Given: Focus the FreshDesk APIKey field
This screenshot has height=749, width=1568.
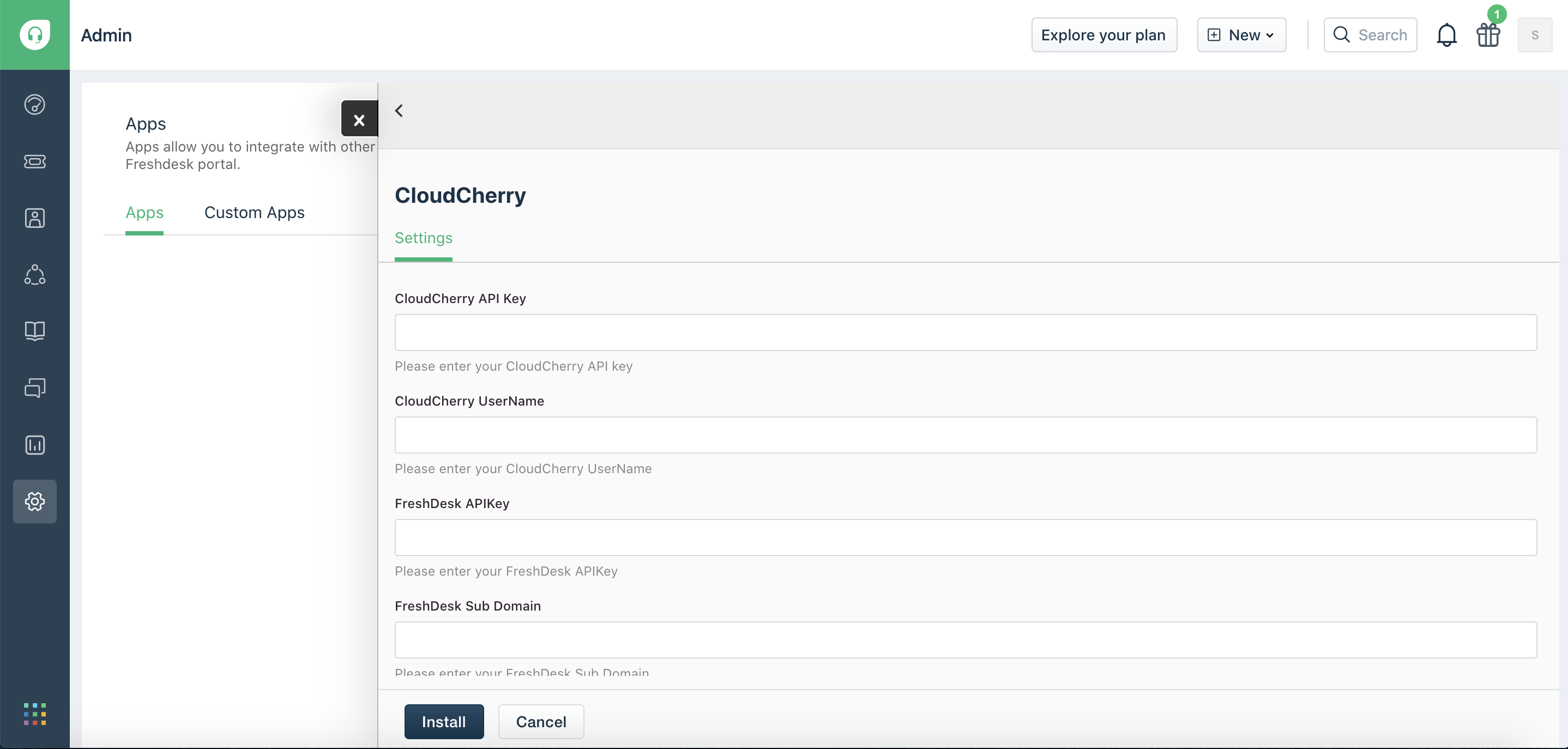Looking at the screenshot, I should point(966,537).
